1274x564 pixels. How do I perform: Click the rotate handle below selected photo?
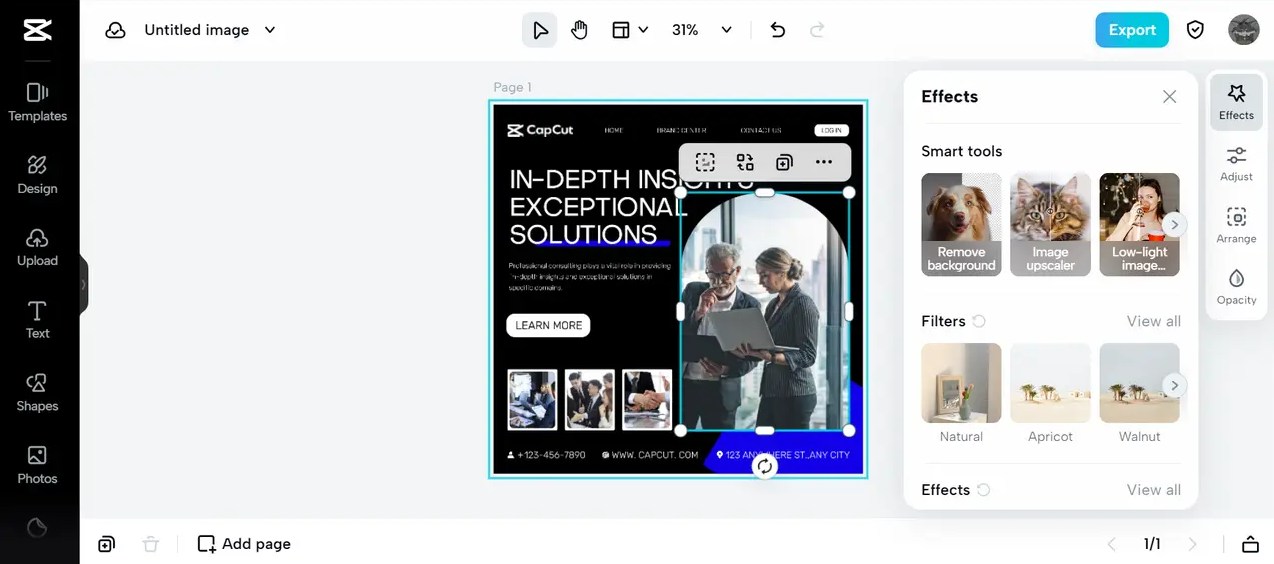[765, 466]
